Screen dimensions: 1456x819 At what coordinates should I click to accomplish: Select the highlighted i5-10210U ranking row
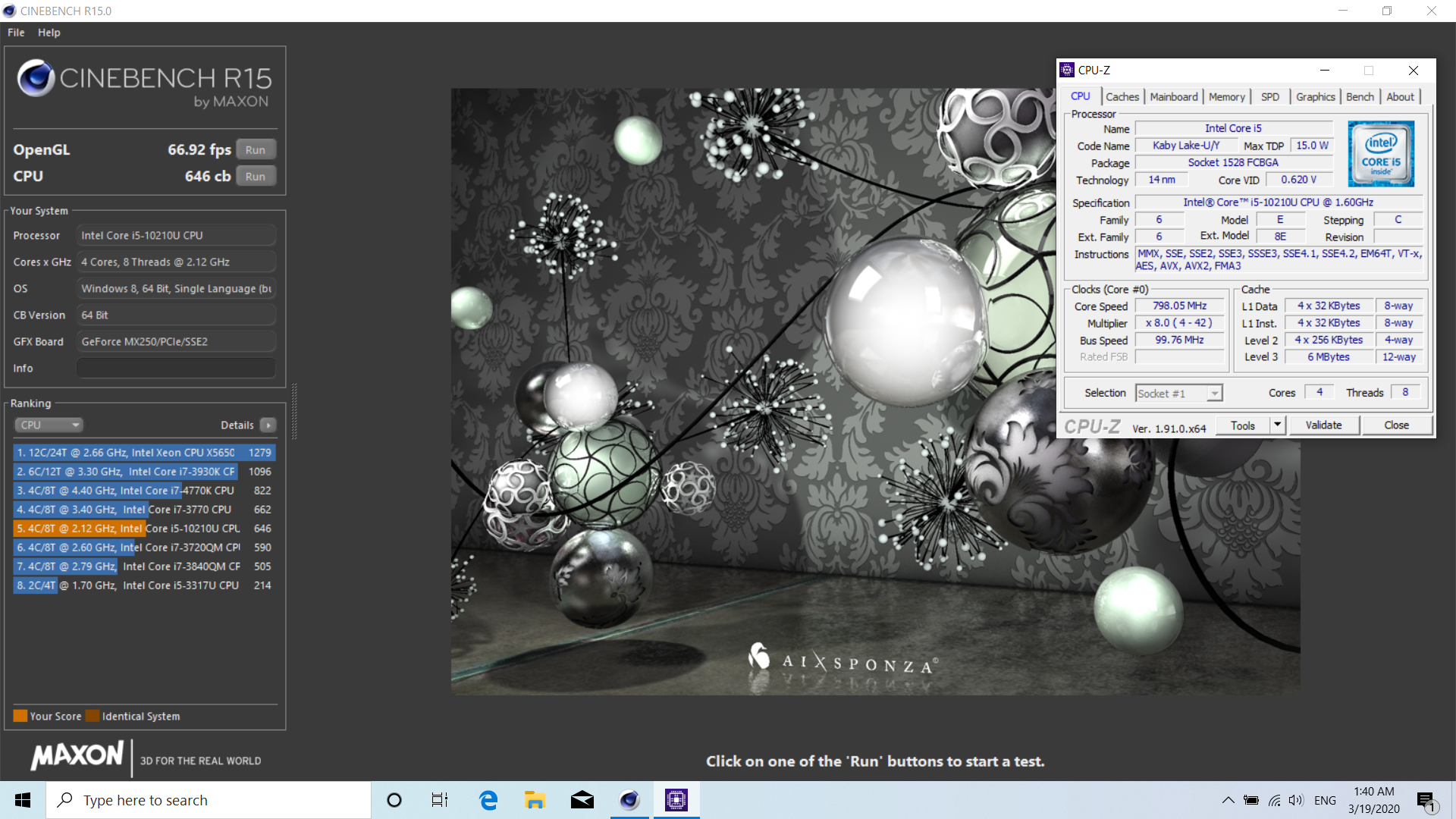pyautogui.click(x=144, y=528)
